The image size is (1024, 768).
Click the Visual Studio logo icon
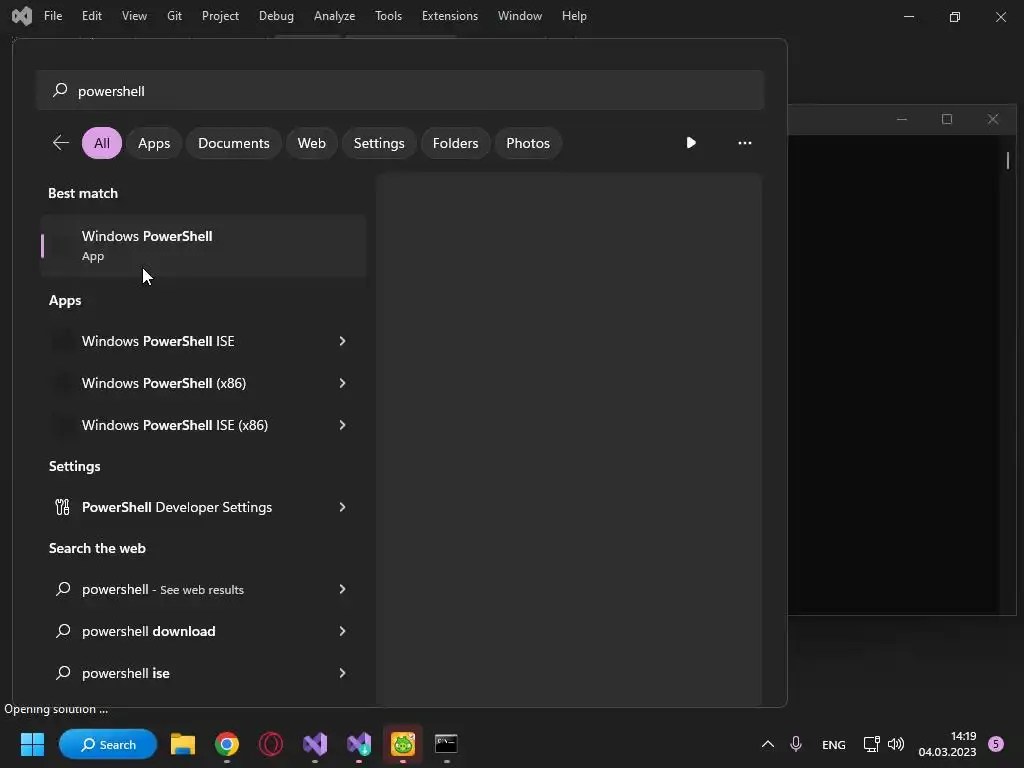(22, 16)
